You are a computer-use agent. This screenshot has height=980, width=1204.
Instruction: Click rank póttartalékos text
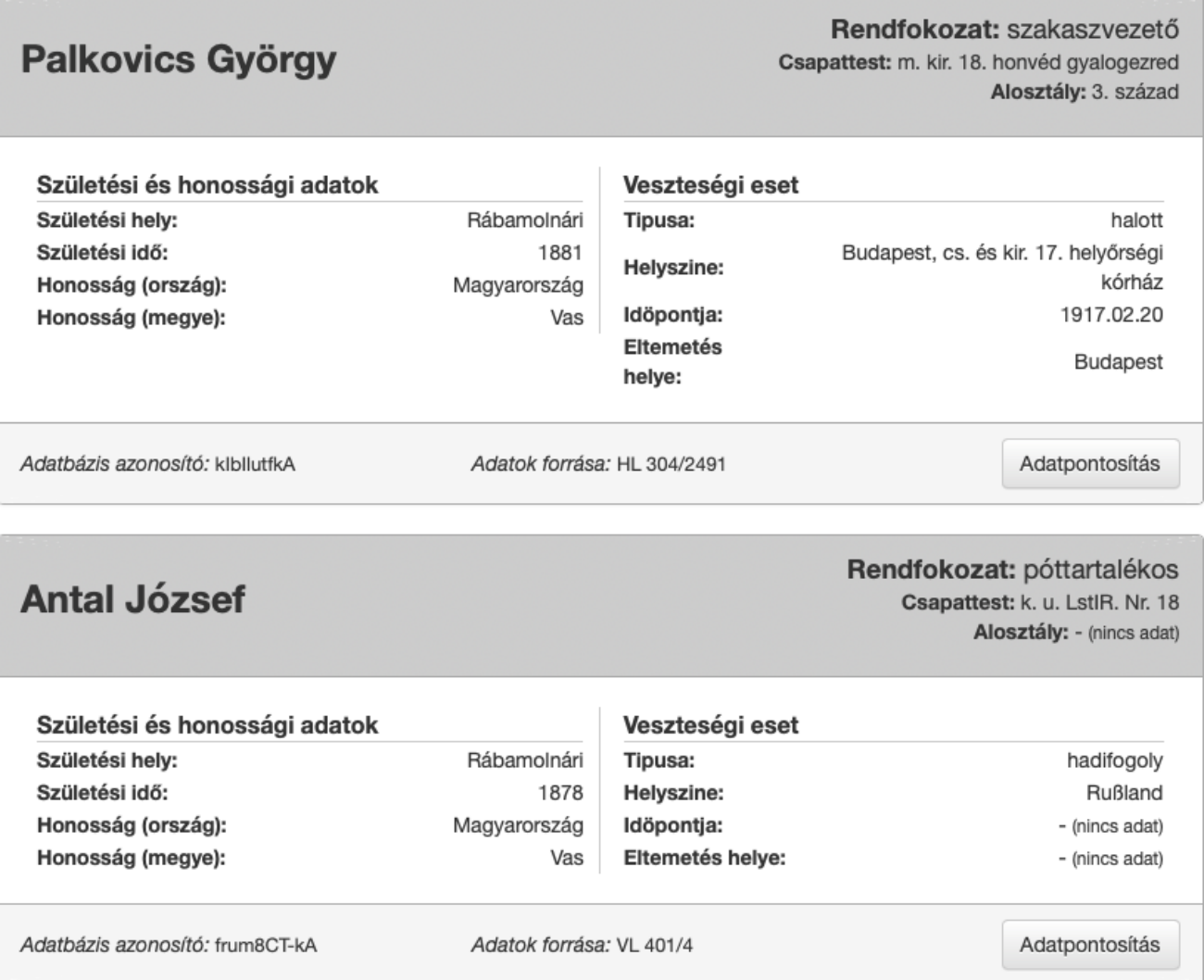pos(1101,570)
